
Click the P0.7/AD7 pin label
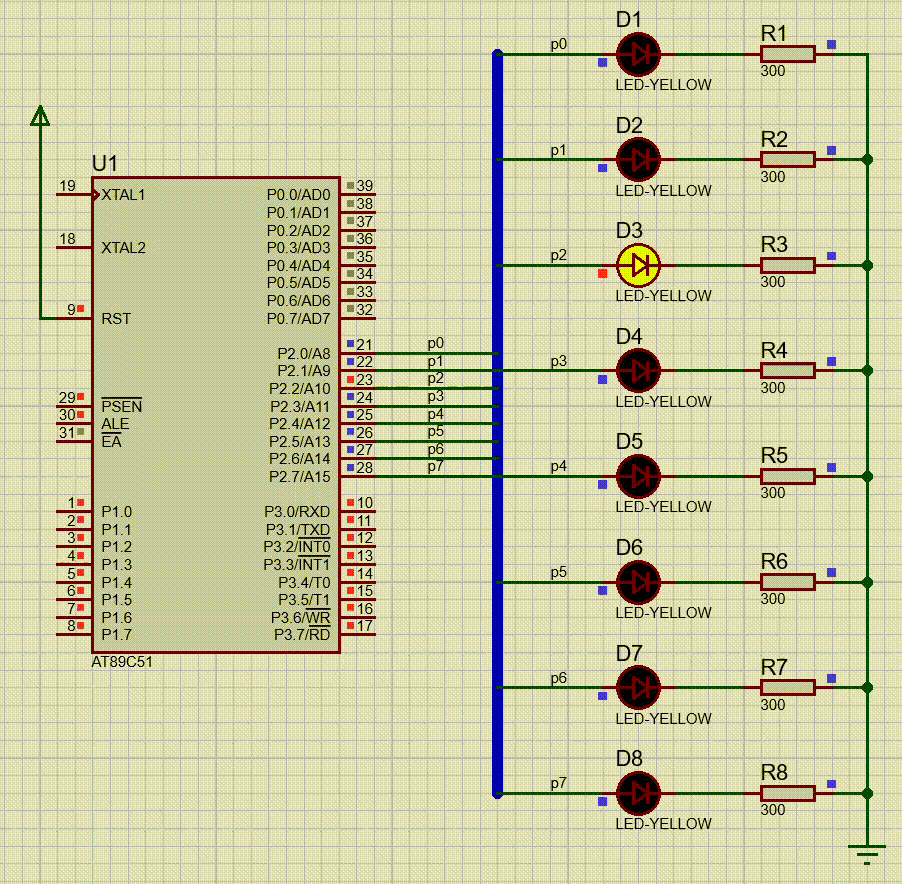(299, 319)
